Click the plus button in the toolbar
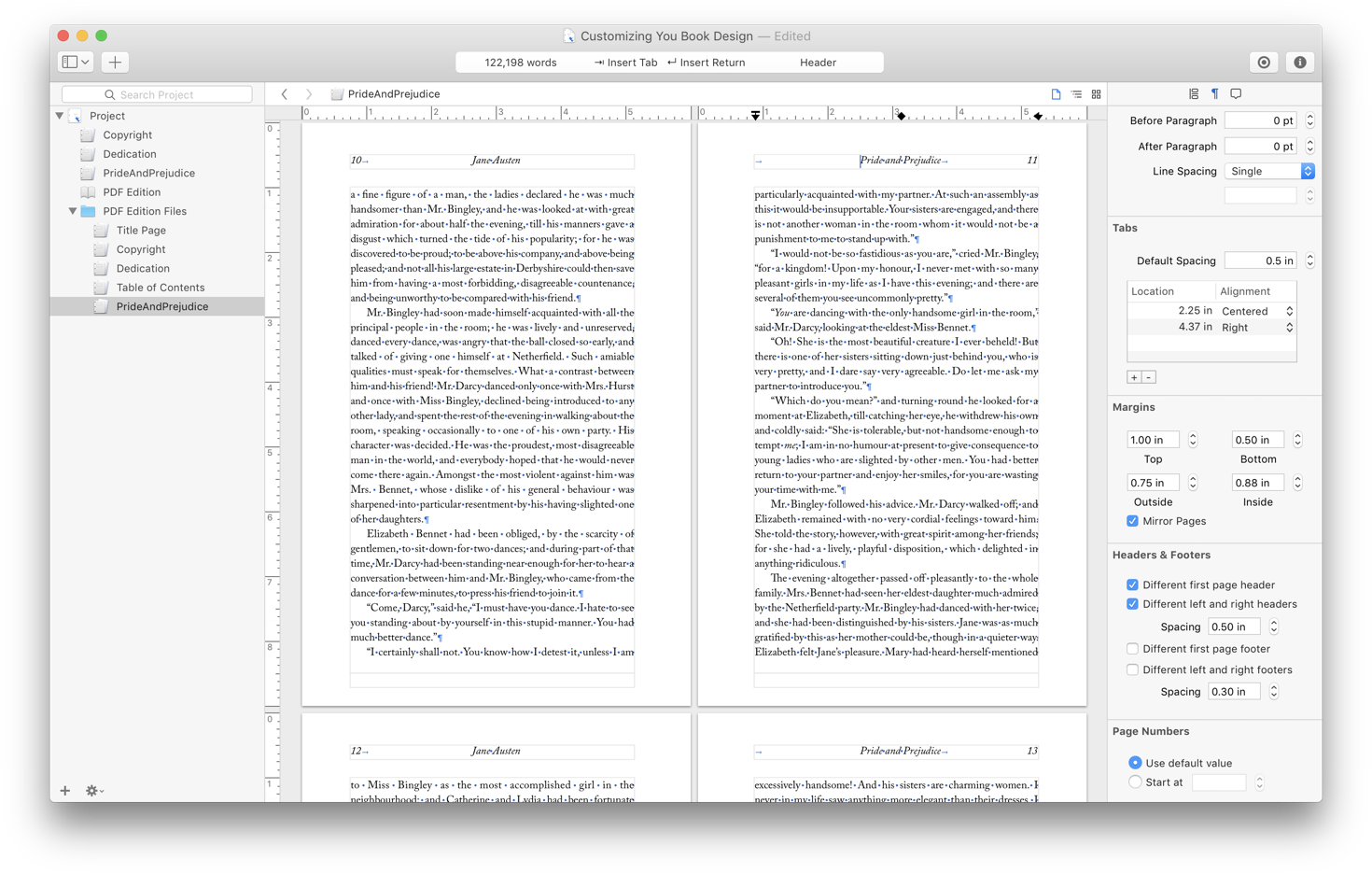This screenshot has width=1372, height=873. [115, 63]
